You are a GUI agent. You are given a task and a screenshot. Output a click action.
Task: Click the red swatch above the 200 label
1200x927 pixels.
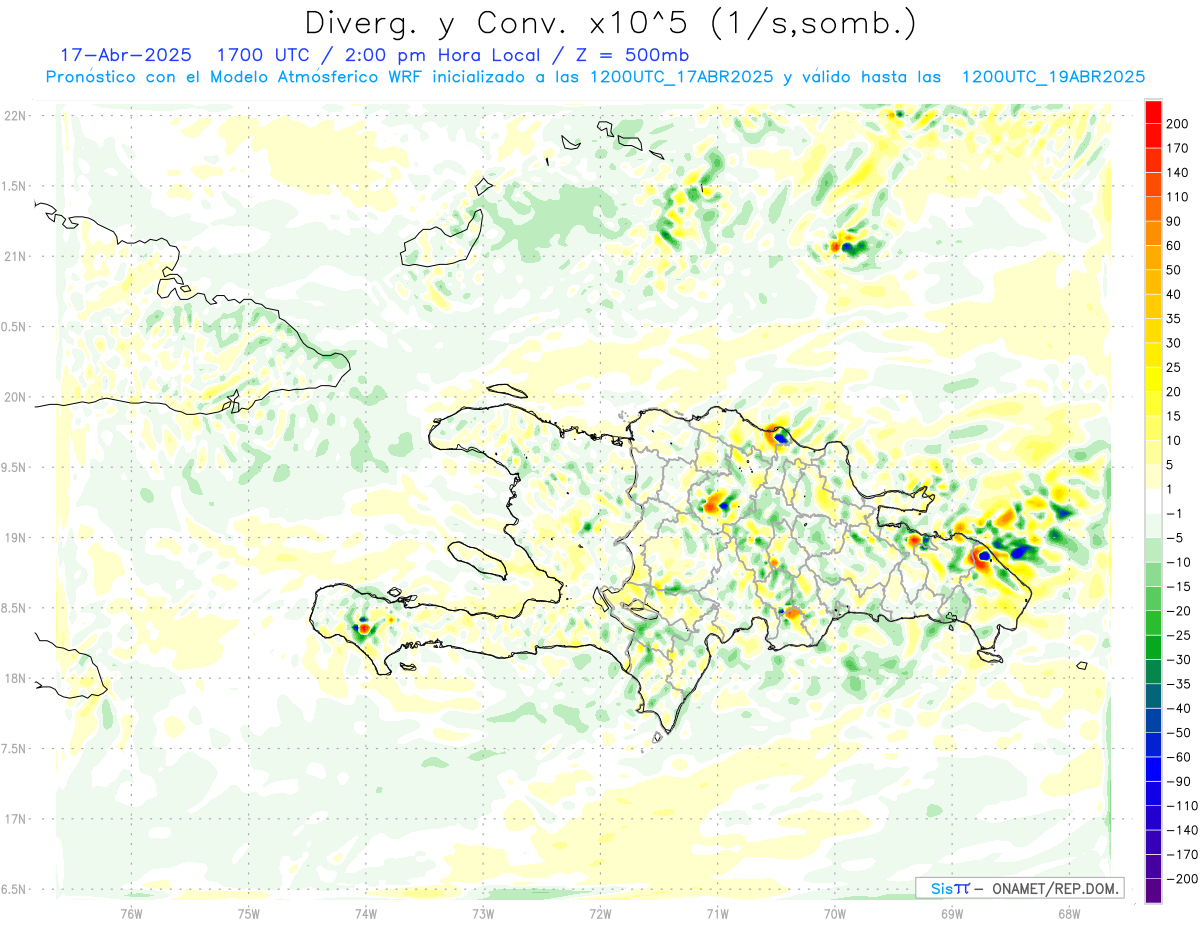(1153, 112)
